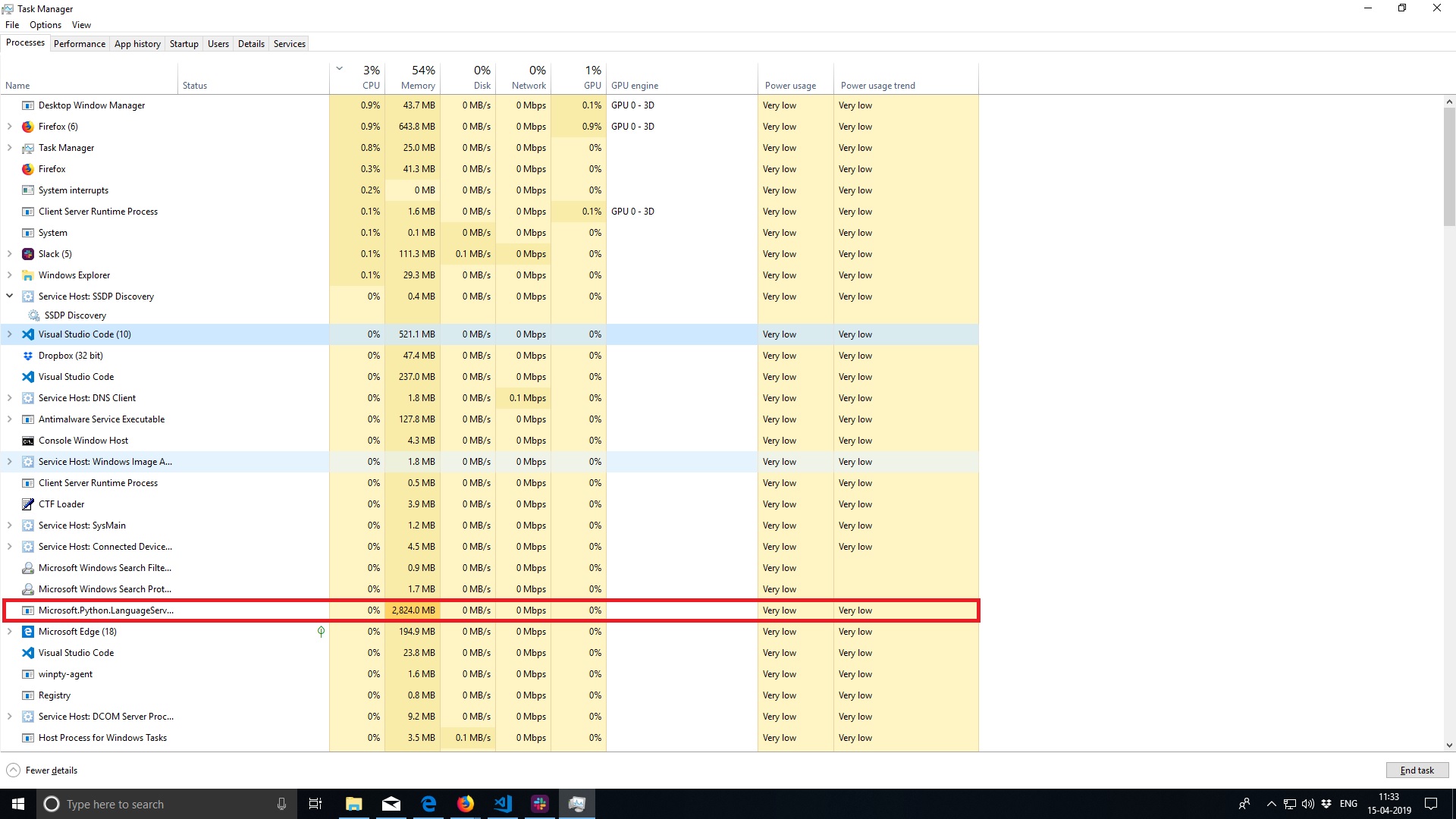
Task: Click the Slack process icon
Action: click(x=27, y=253)
